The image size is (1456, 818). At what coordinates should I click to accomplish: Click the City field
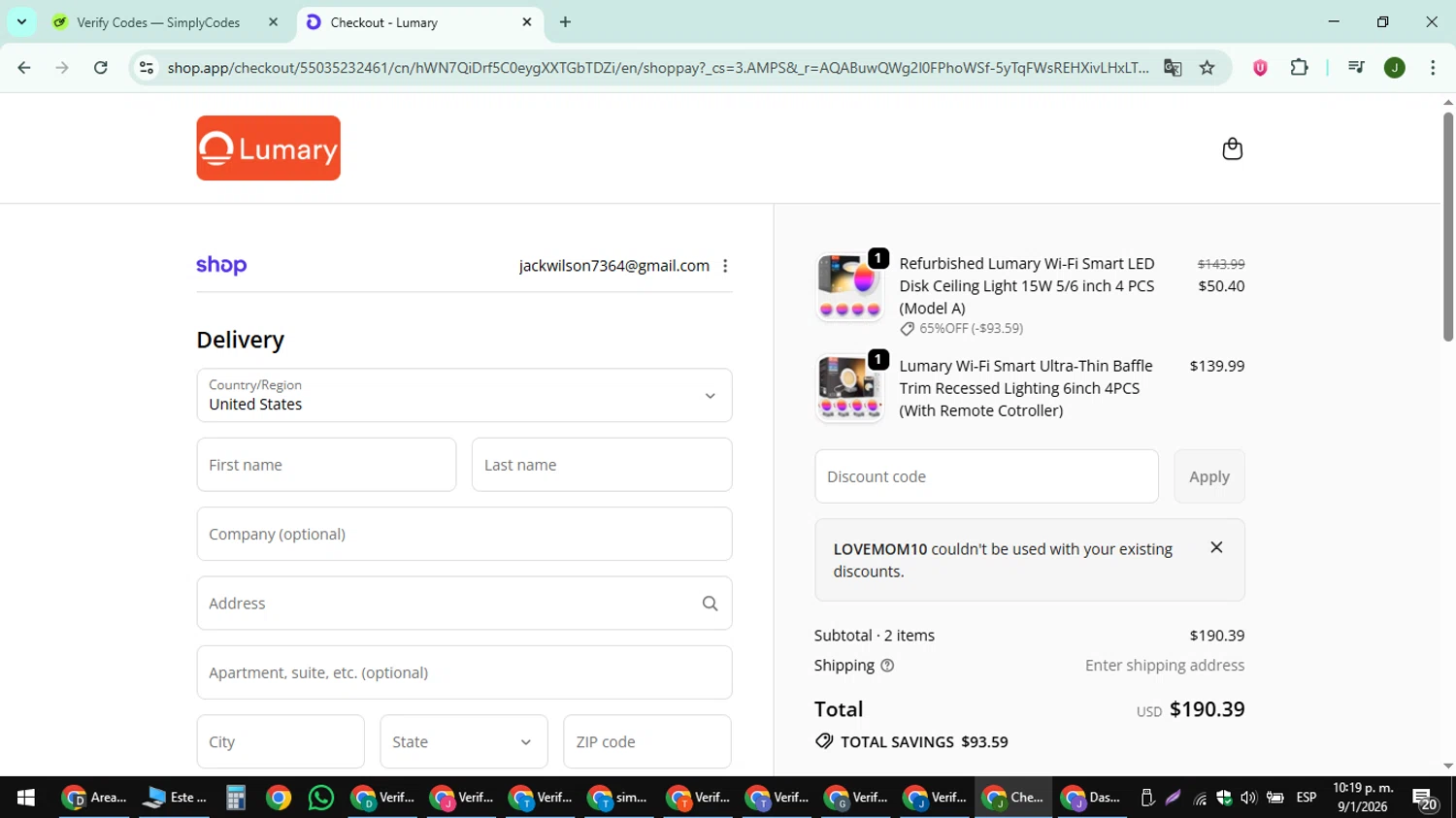pyautogui.click(x=281, y=741)
